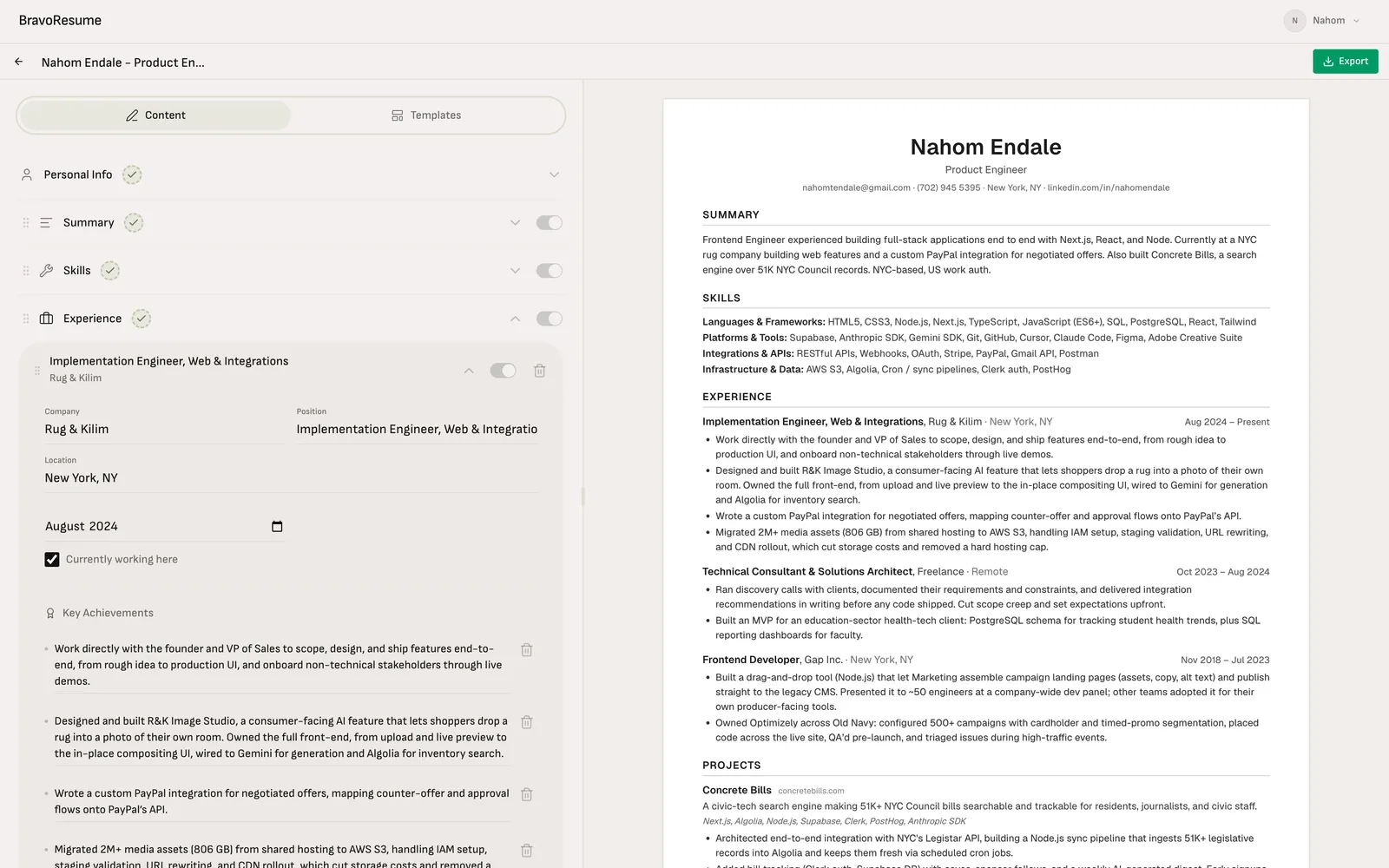Edit the Company field Rug & Kilim

tap(164, 430)
